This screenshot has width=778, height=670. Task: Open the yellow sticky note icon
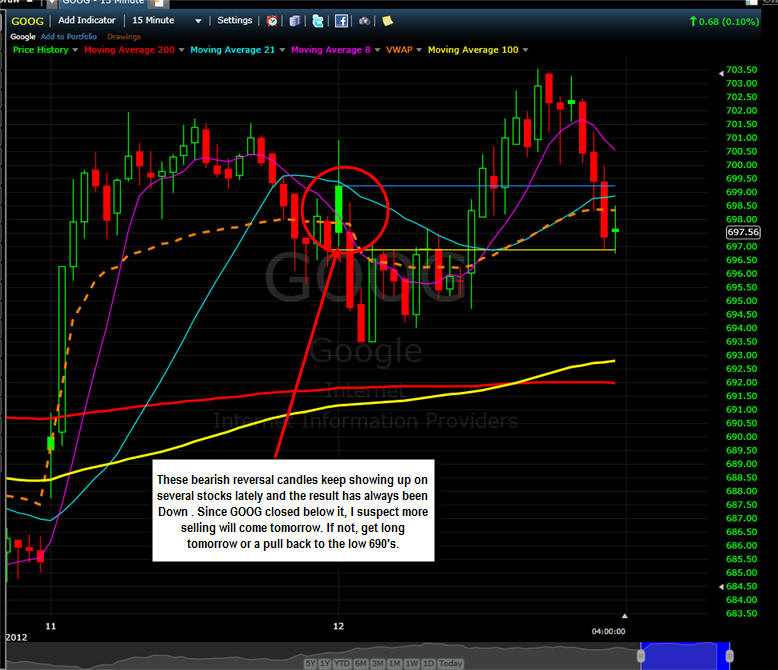[x=388, y=21]
